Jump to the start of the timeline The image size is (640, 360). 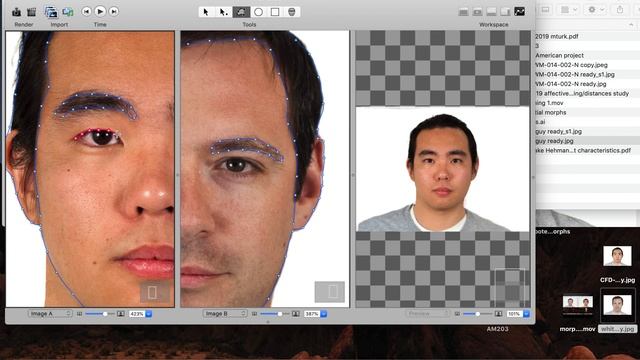[86, 11]
